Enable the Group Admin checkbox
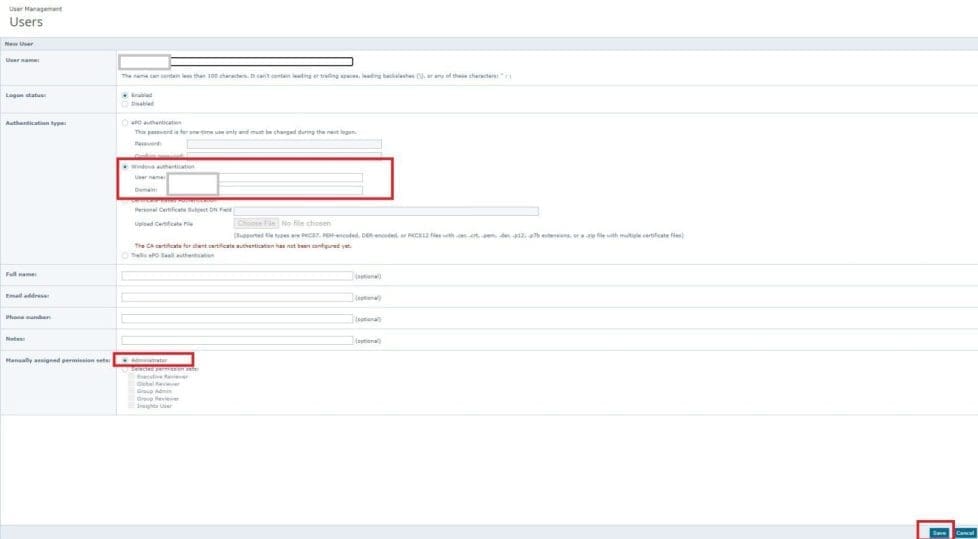The width and height of the screenshot is (978, 539). coord(131,391)
